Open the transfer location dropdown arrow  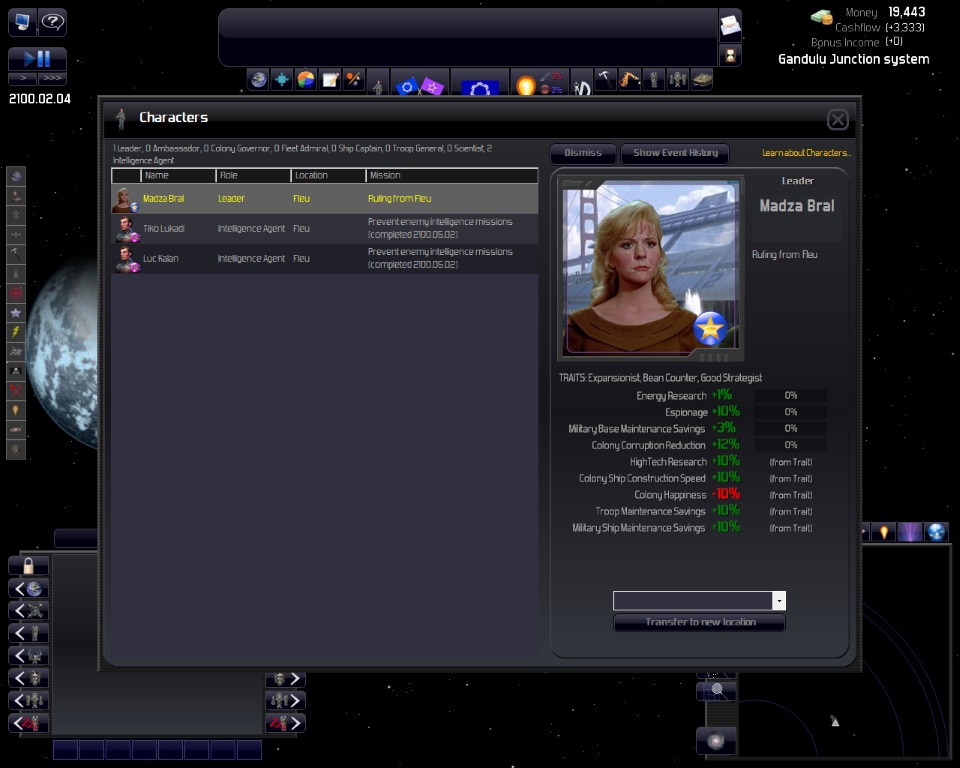coord(779,601)
